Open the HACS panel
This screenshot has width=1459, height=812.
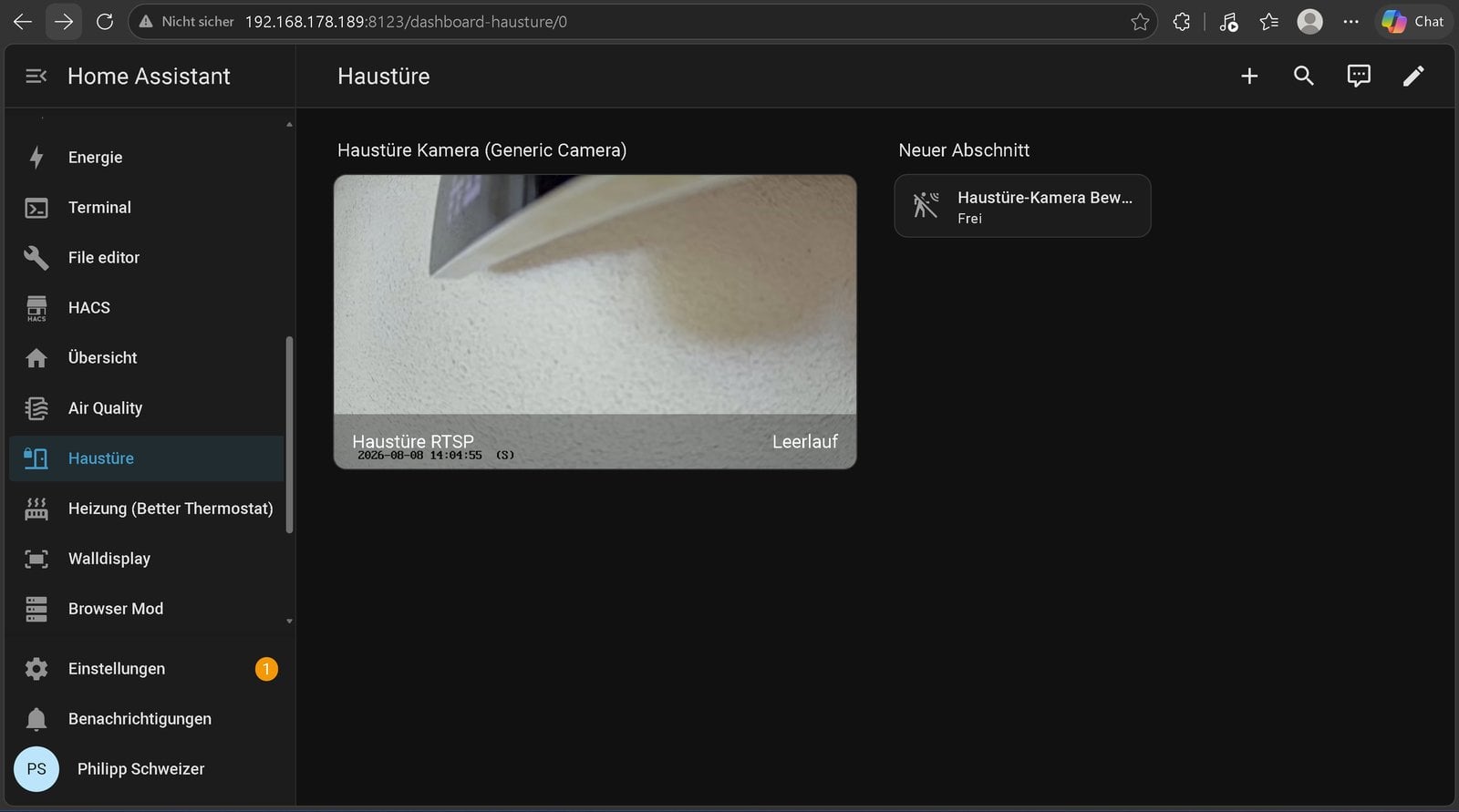147,308
